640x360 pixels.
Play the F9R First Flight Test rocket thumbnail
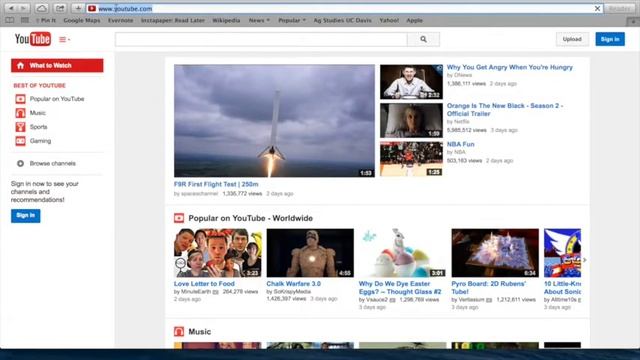(274, 121)
